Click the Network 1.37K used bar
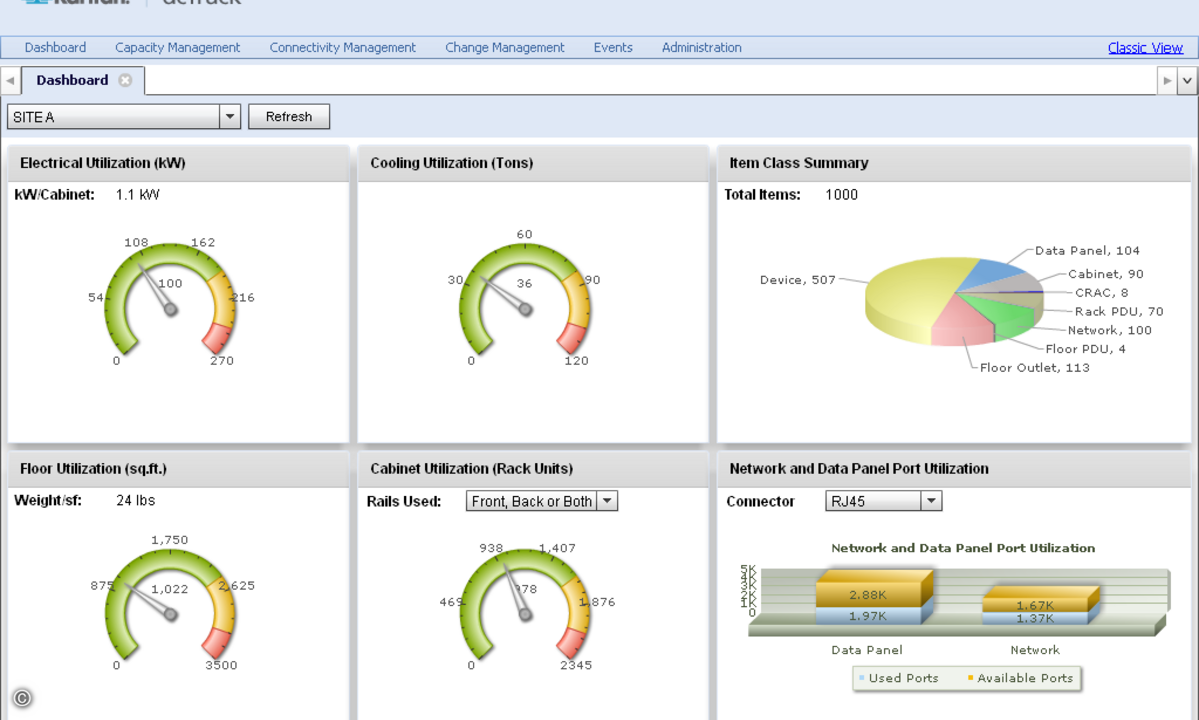Screen dimensions: 1199x720 pyautogui.click(x=1035, y=618)
